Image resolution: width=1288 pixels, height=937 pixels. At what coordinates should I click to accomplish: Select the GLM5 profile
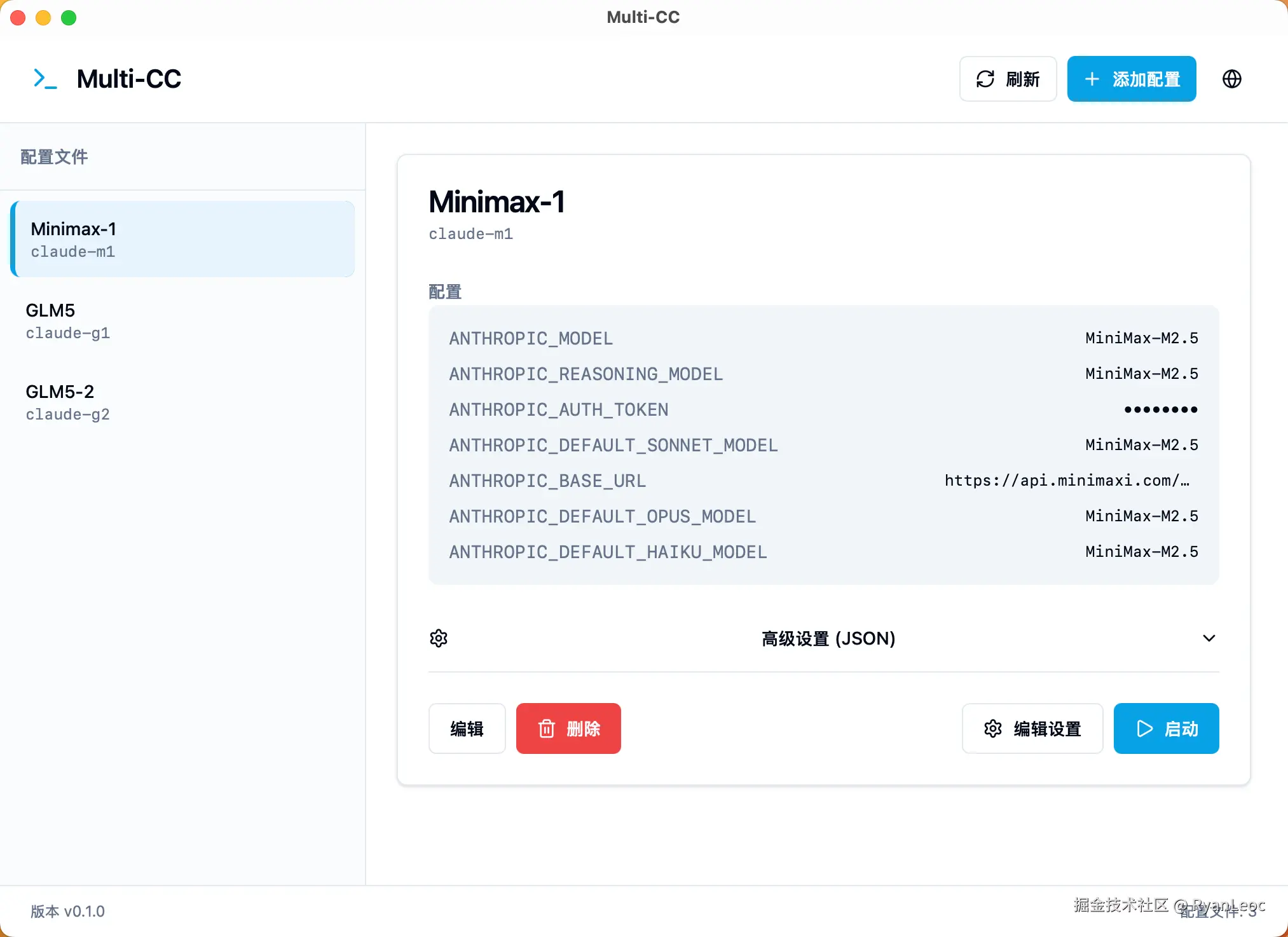coord(182,320)
